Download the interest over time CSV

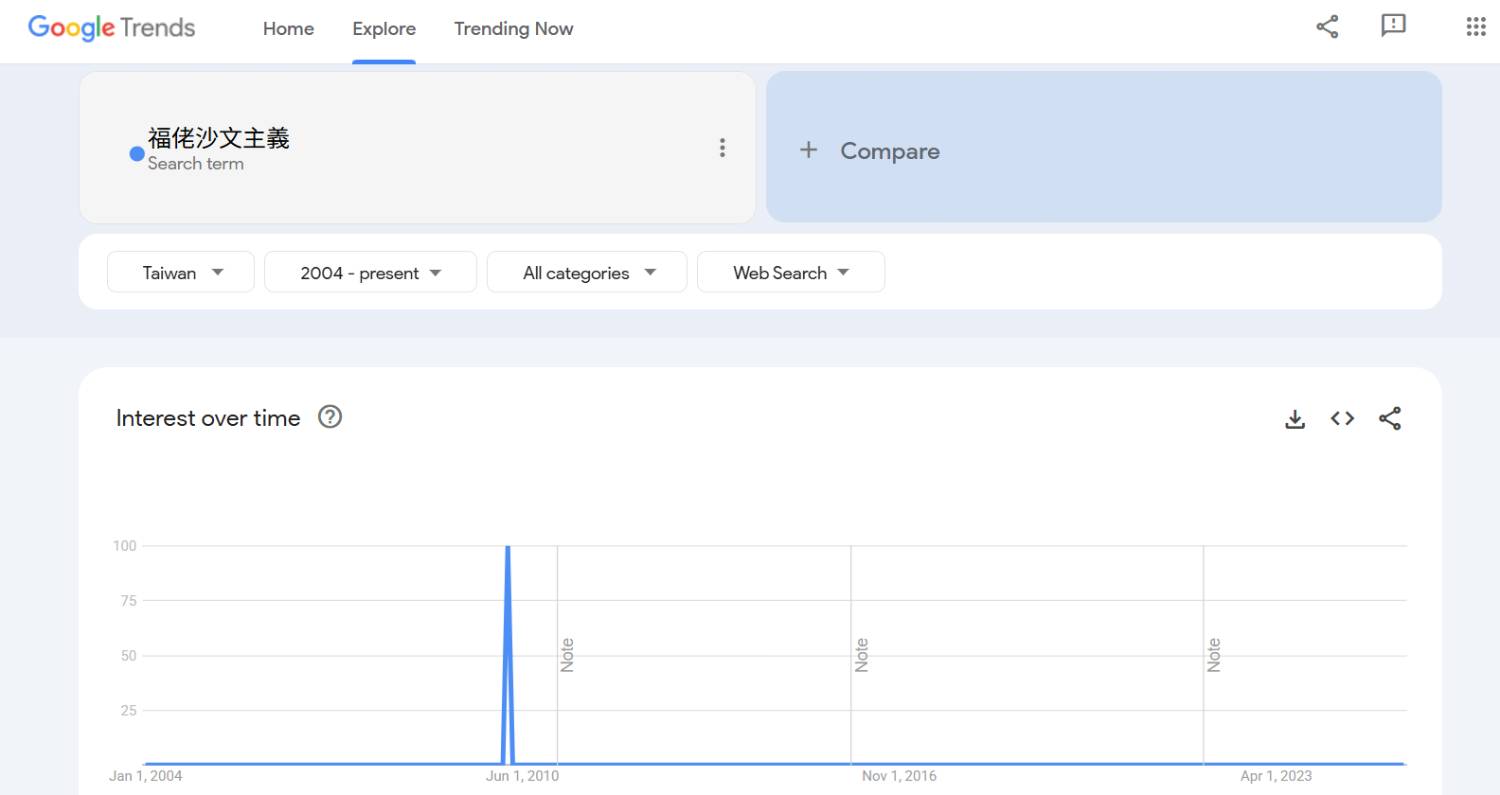point(1295,419)
